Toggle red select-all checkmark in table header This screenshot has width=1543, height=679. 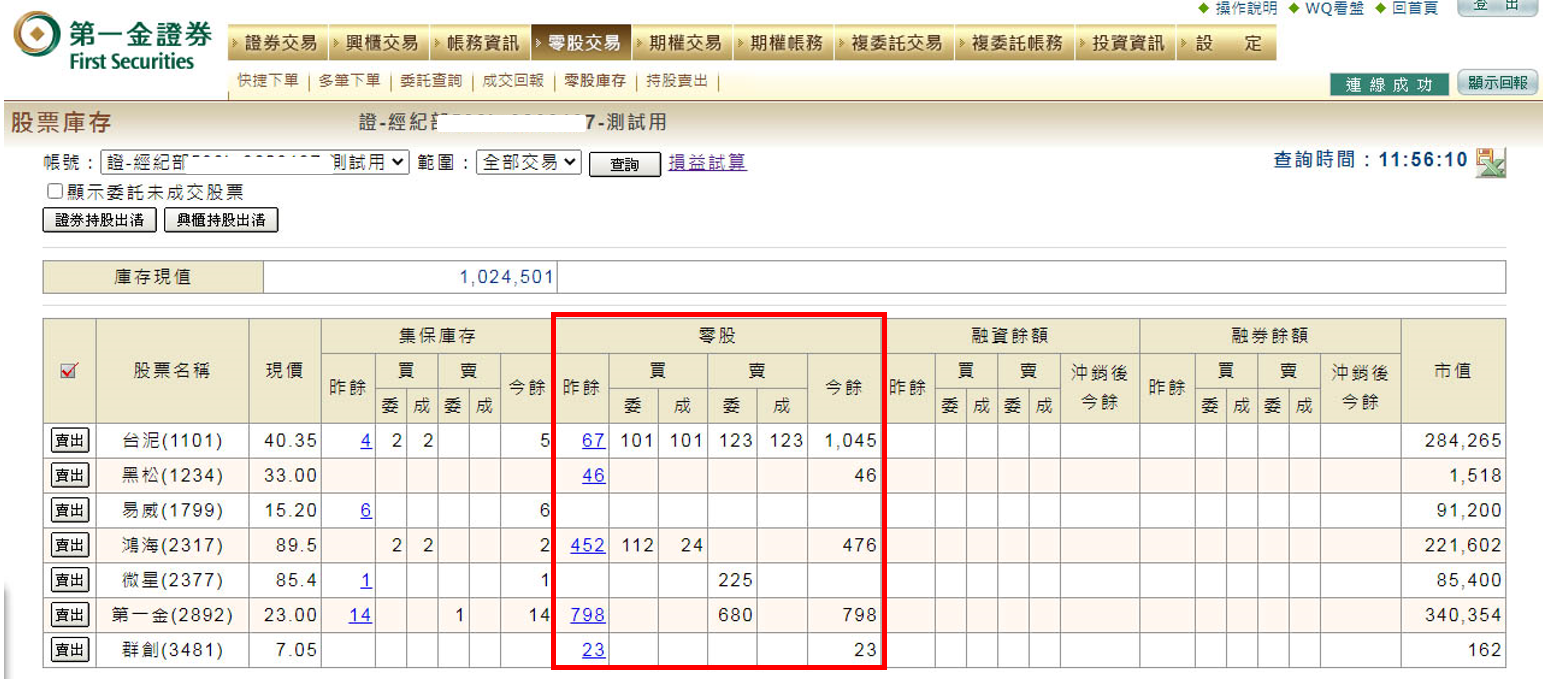[x=69, y=371]
